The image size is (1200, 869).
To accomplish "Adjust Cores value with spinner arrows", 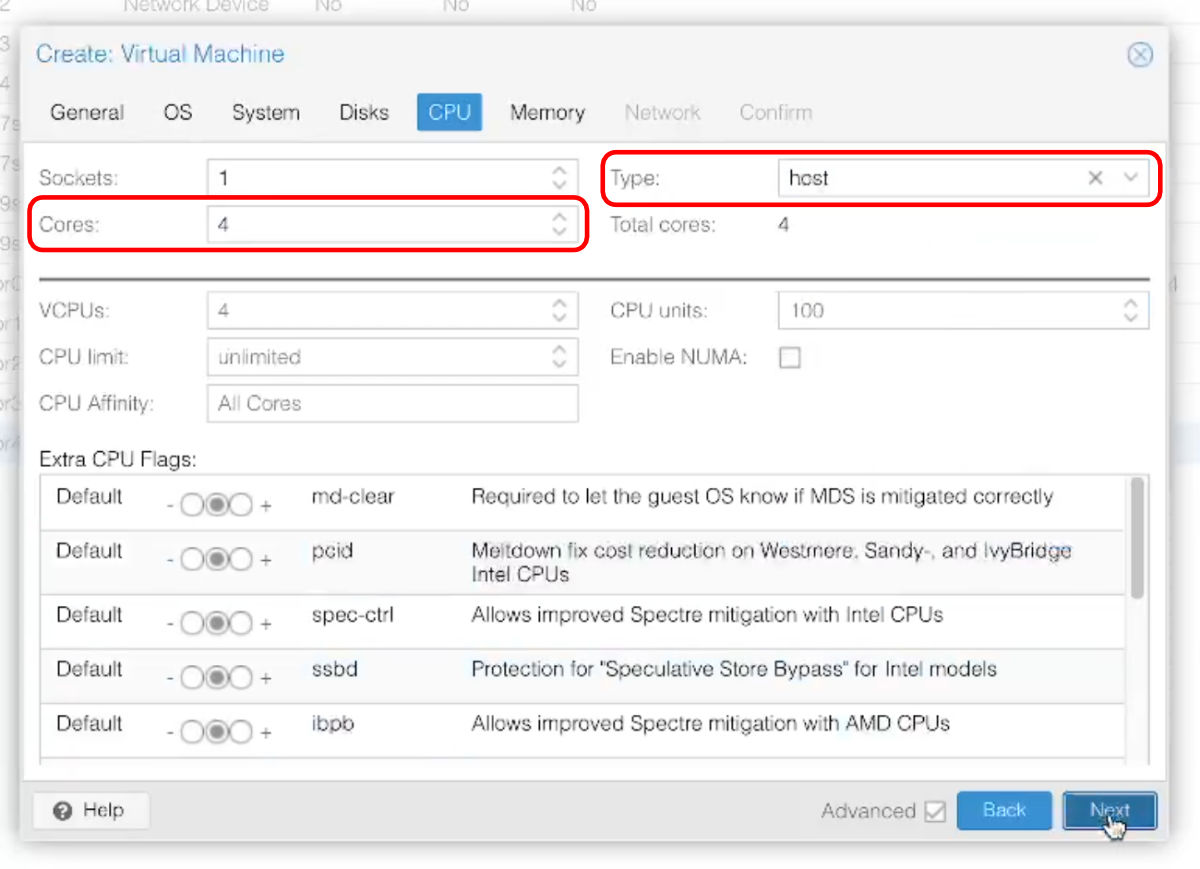I will 559,225.
